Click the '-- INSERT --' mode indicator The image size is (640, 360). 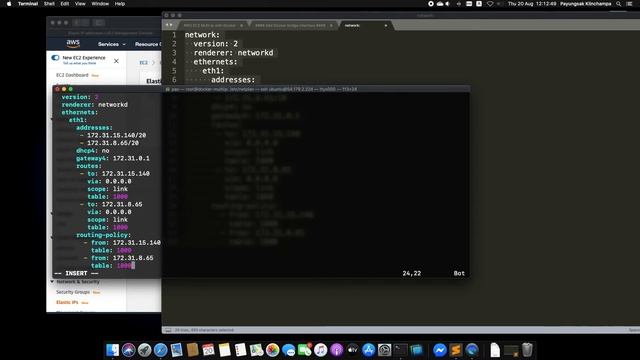coord(76,273)
